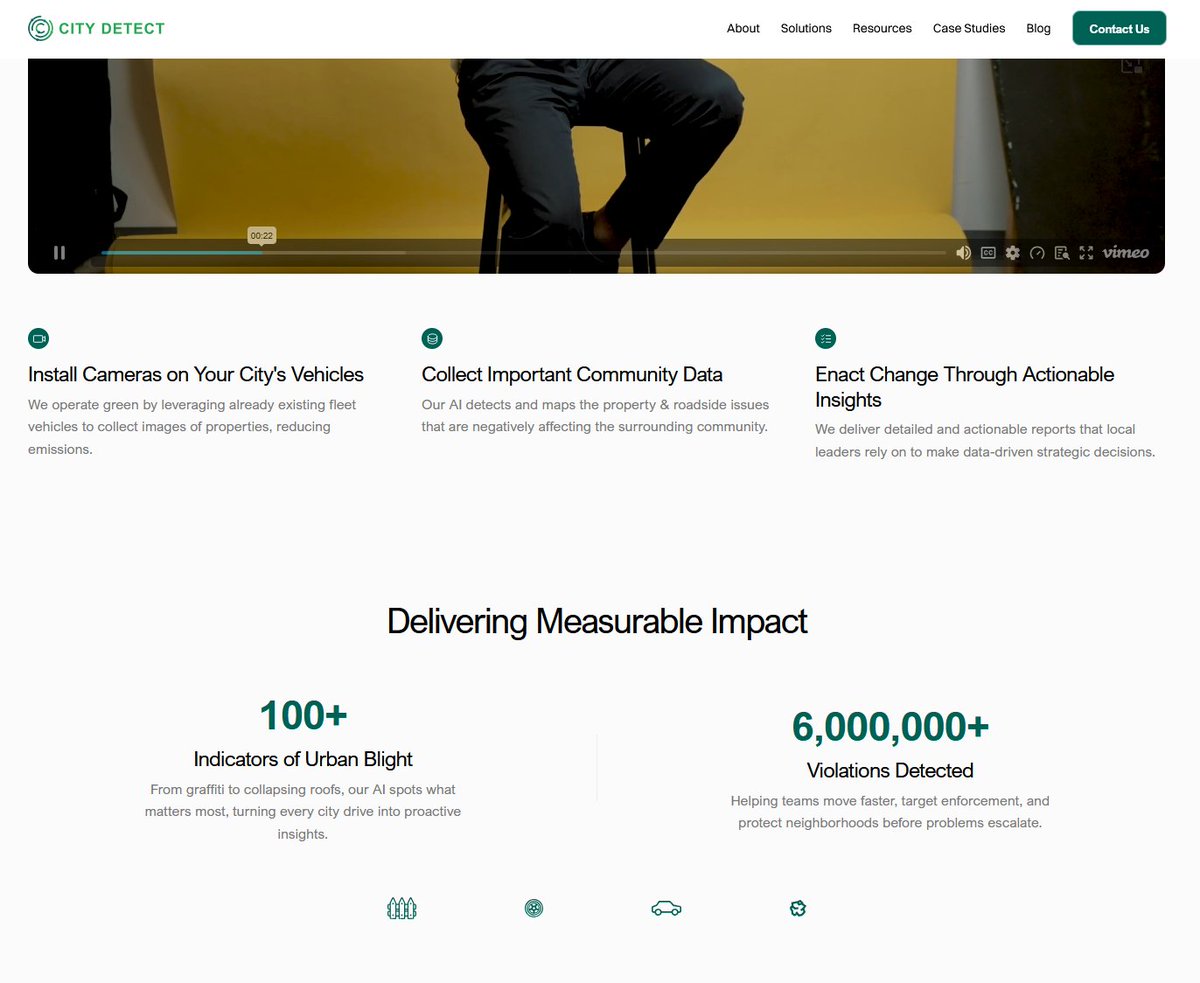
Task: Open the Case Studies page
Action: pos(969,28)
